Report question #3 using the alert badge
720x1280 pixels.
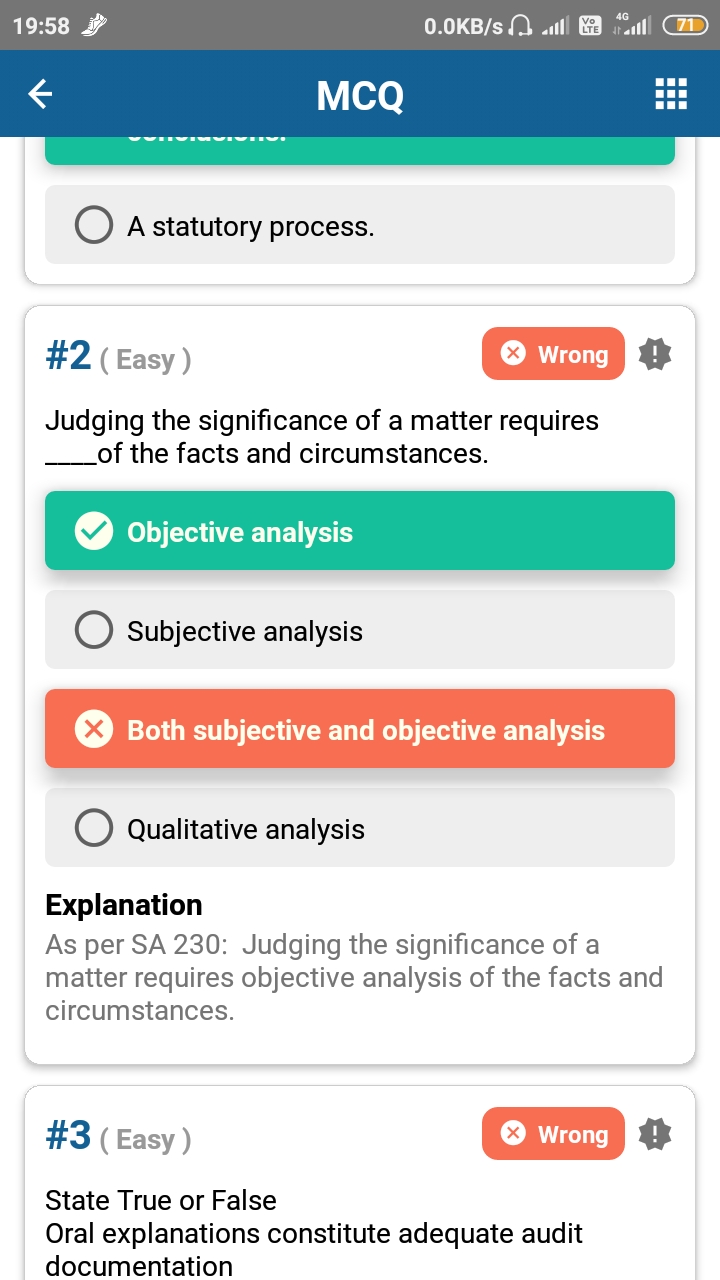[655, 1134]
